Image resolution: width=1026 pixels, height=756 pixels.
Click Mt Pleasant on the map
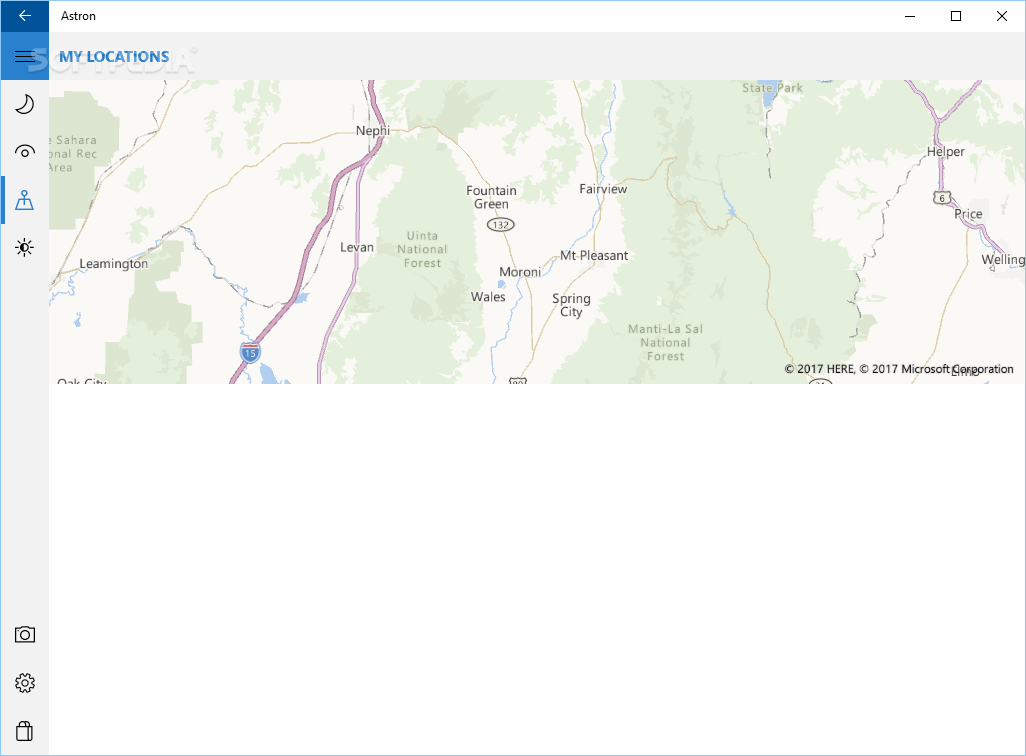[x=594, y=256]
